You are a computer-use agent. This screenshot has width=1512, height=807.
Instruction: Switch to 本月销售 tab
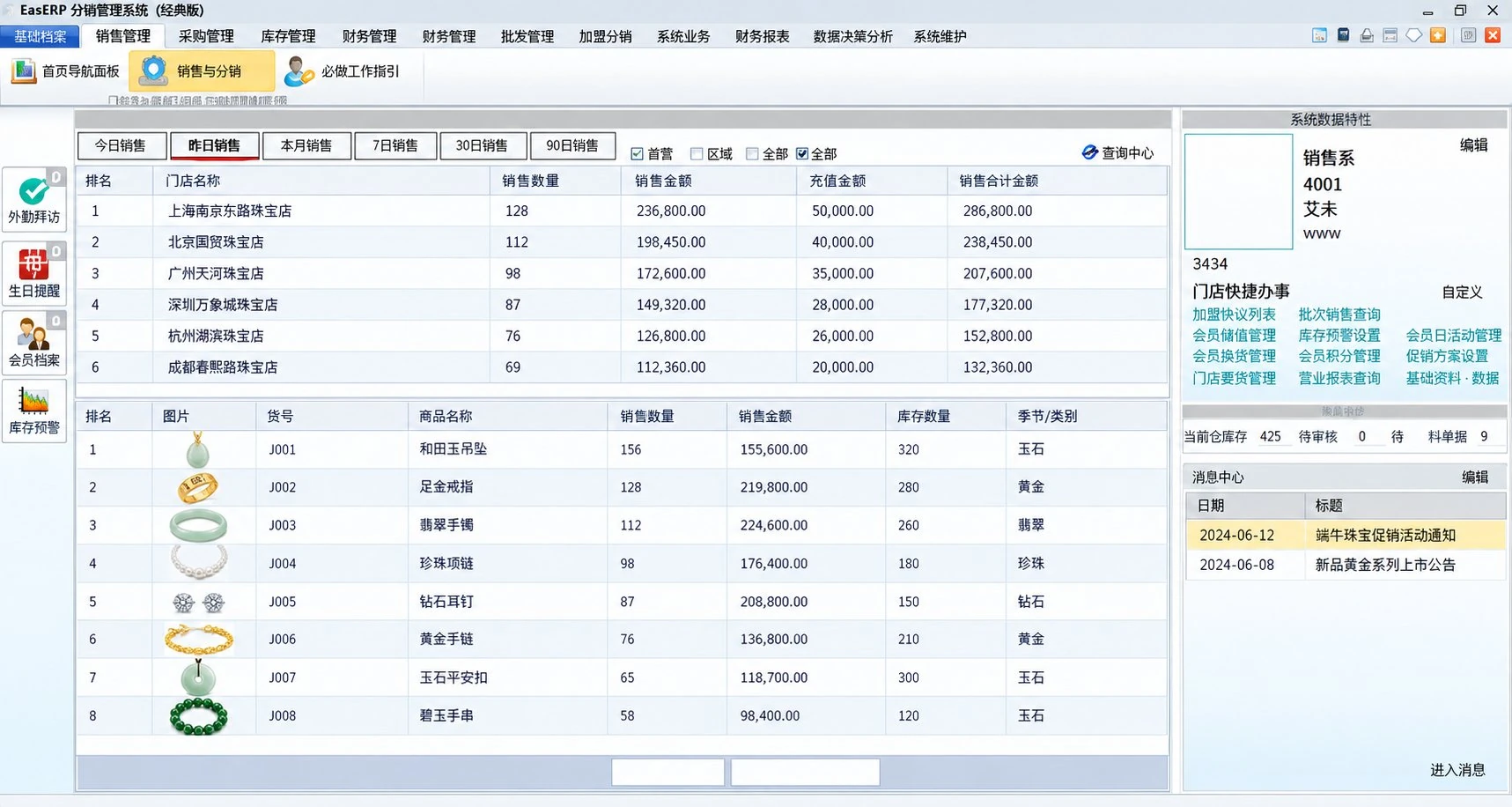(x=306, y=145)
